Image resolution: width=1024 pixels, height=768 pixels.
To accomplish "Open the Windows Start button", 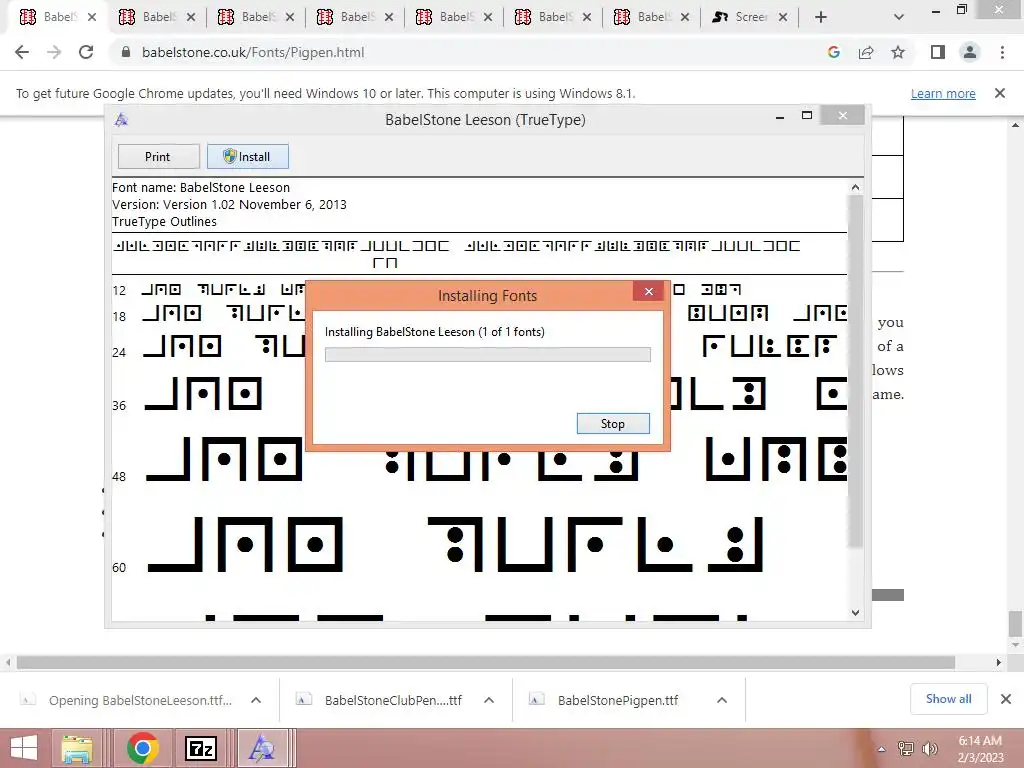I will [24, 748].
